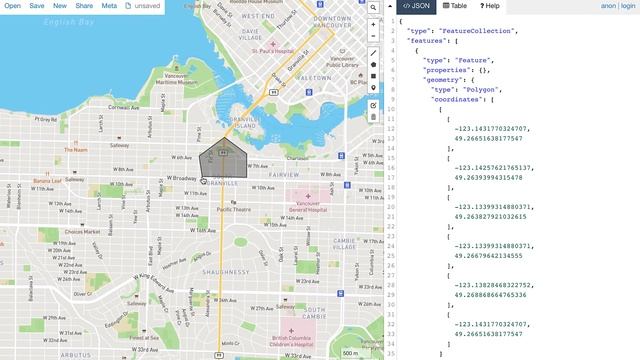
Task: Click highway 99 shield at W 33rd Ave
Action: (x=219, y=356)
